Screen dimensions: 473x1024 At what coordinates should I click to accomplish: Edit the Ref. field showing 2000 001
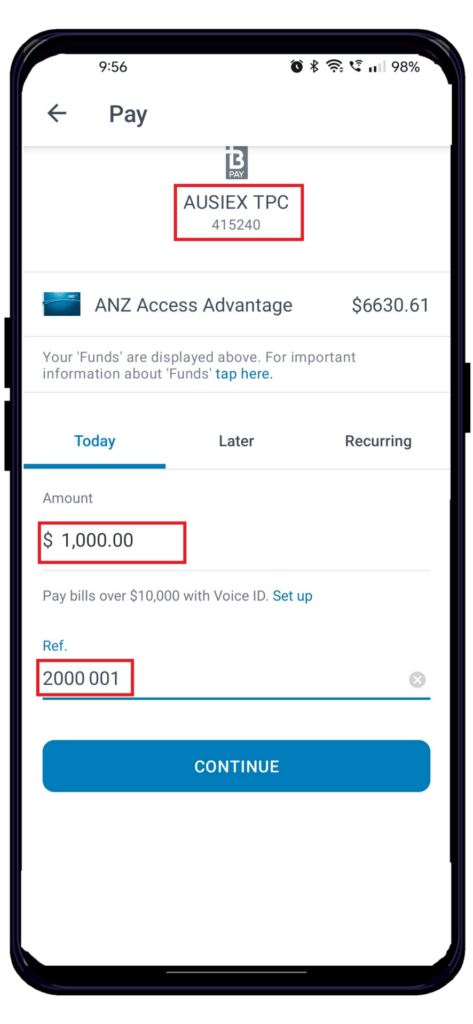click(x=236, y=679)
